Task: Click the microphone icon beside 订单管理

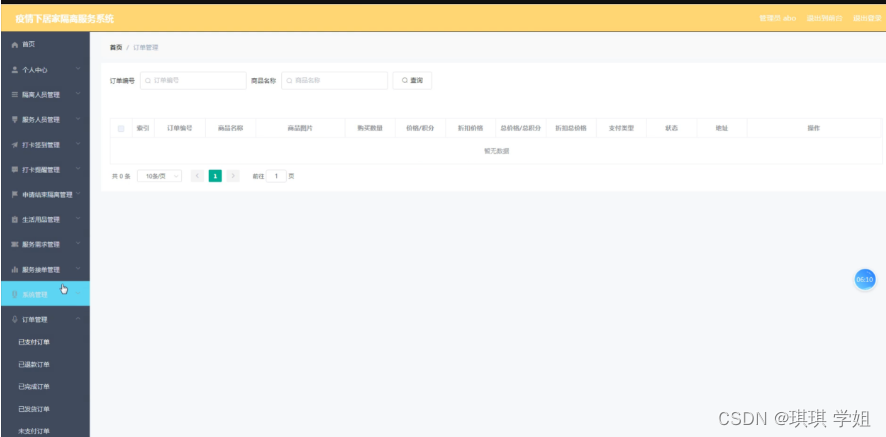Action: 15,319
